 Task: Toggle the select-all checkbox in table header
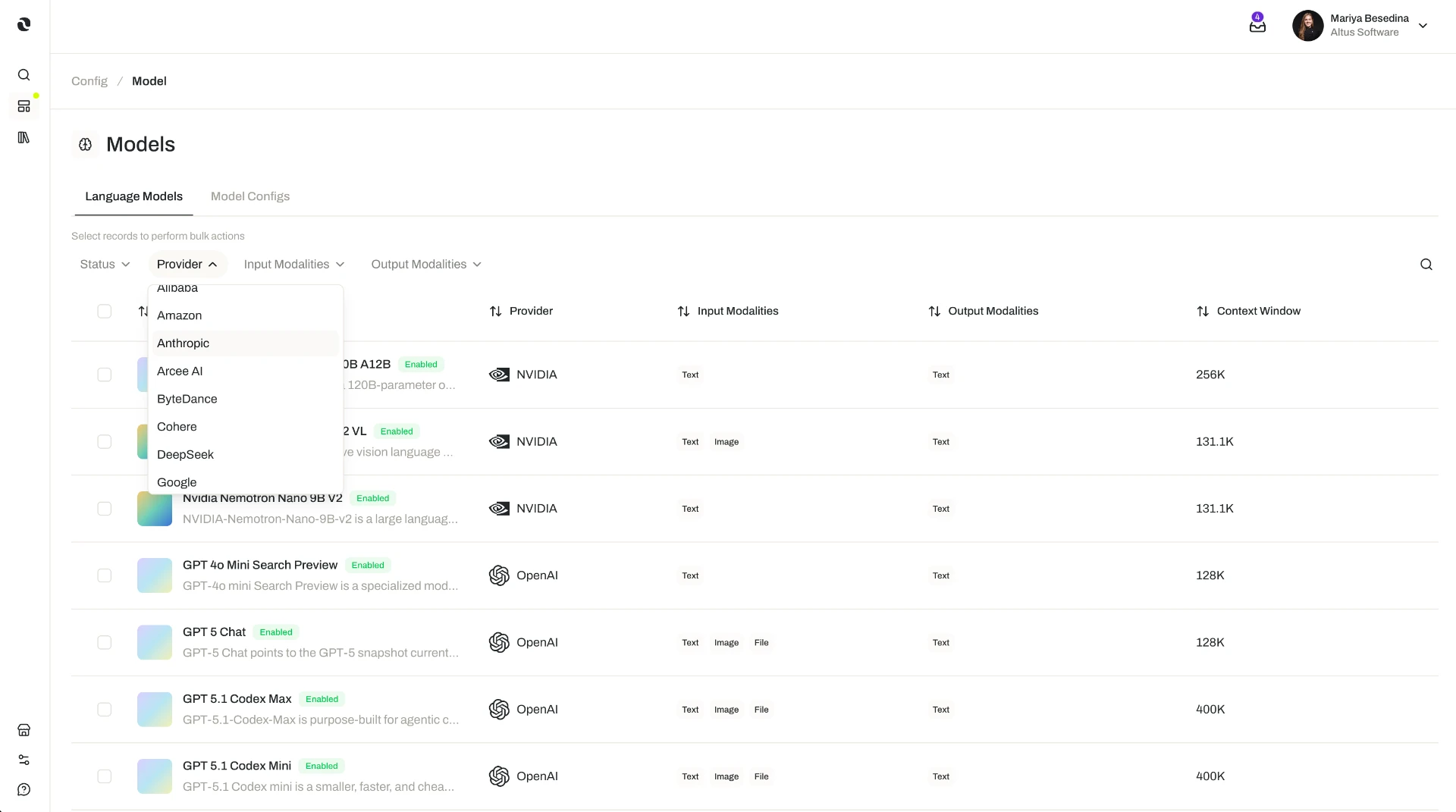click(105, 312)
